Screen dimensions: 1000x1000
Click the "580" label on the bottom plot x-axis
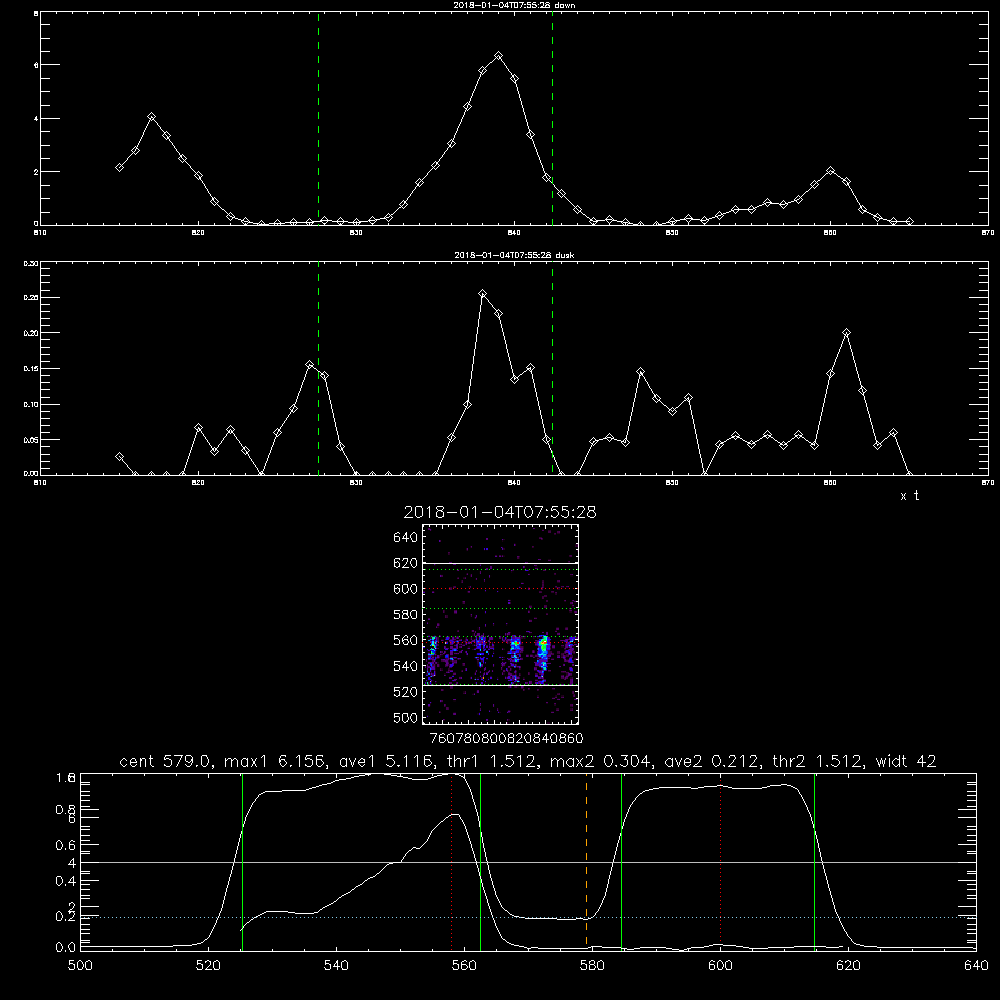(592, 966)
